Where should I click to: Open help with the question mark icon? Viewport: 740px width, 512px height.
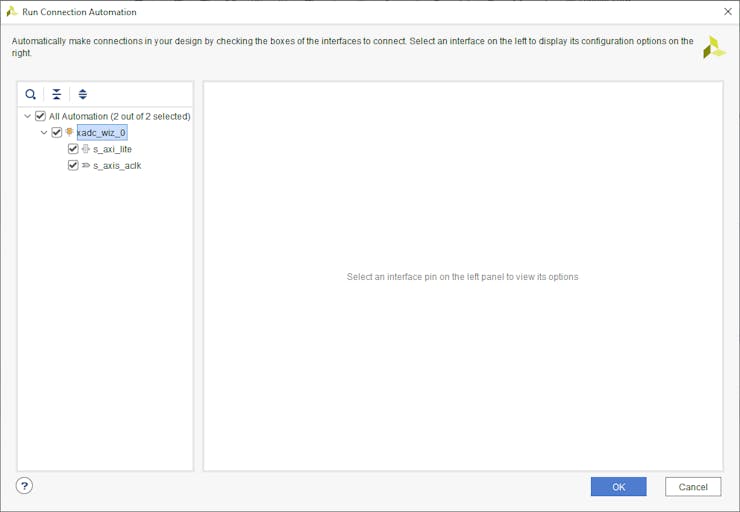[x=24, y=486]
